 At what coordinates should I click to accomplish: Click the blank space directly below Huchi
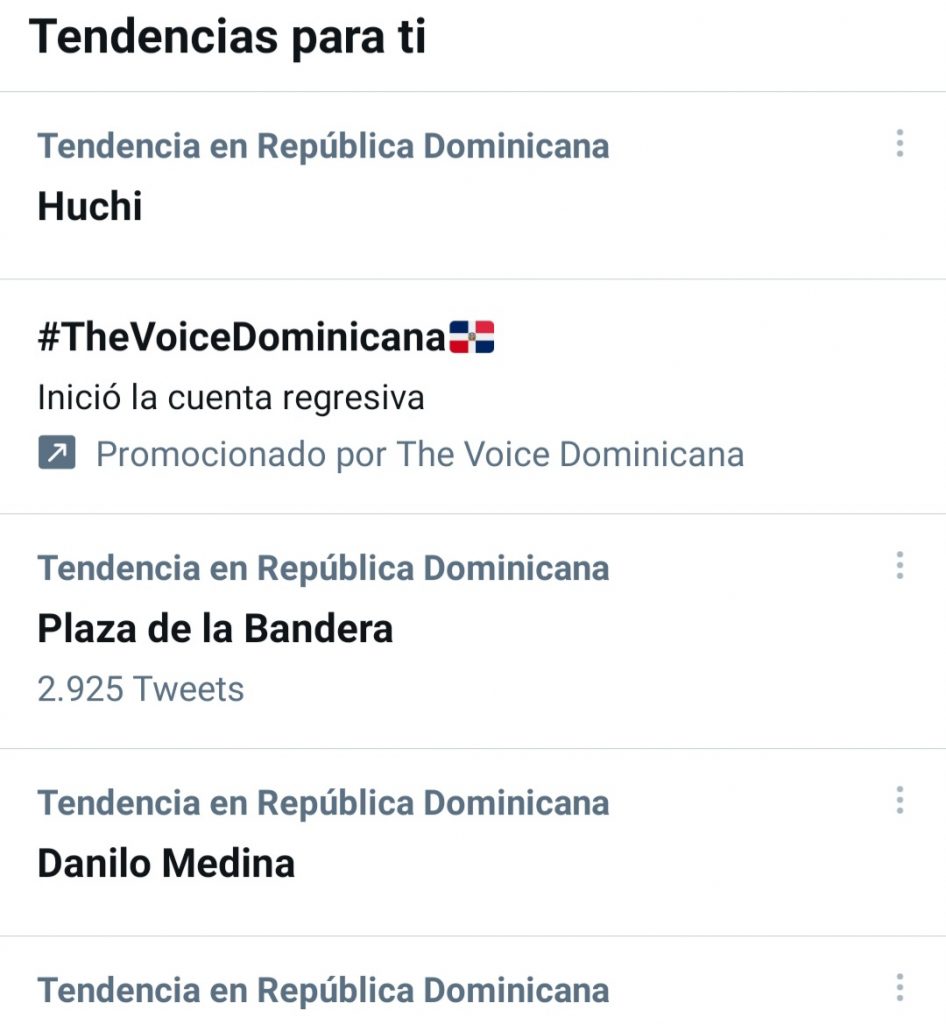(x=300, y=252)
